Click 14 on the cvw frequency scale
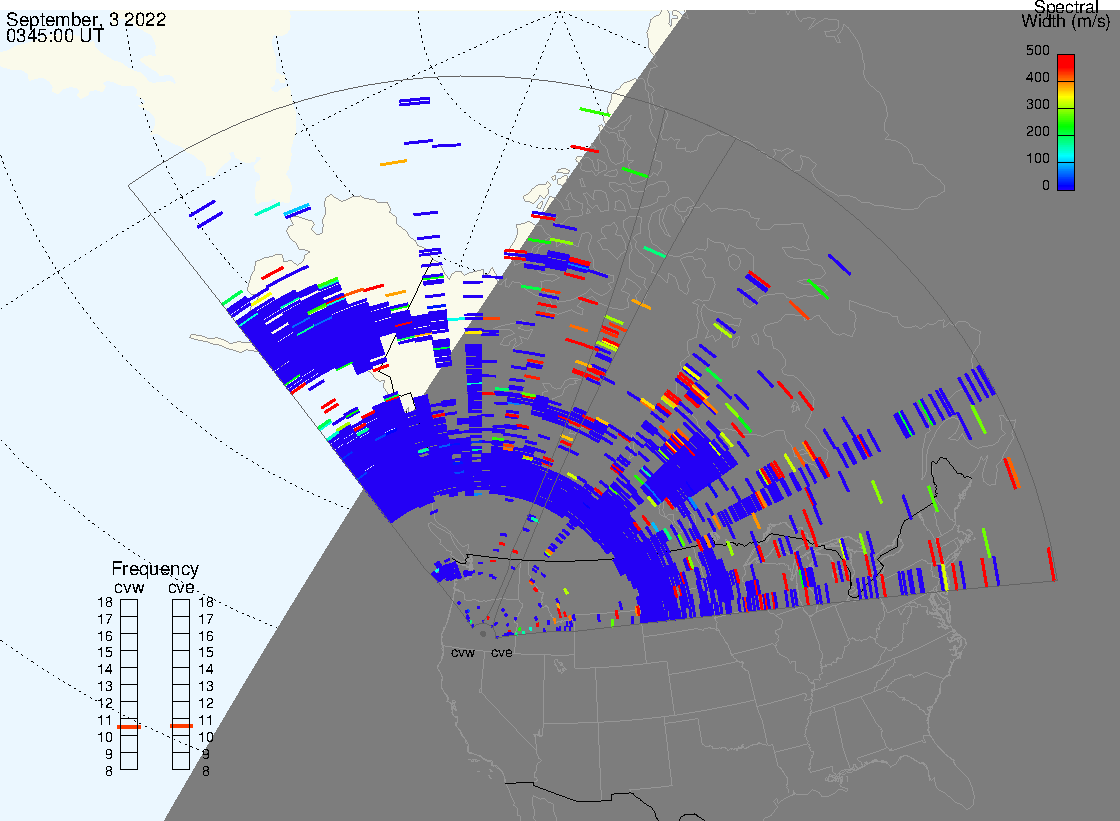 (x=105, y=670)
